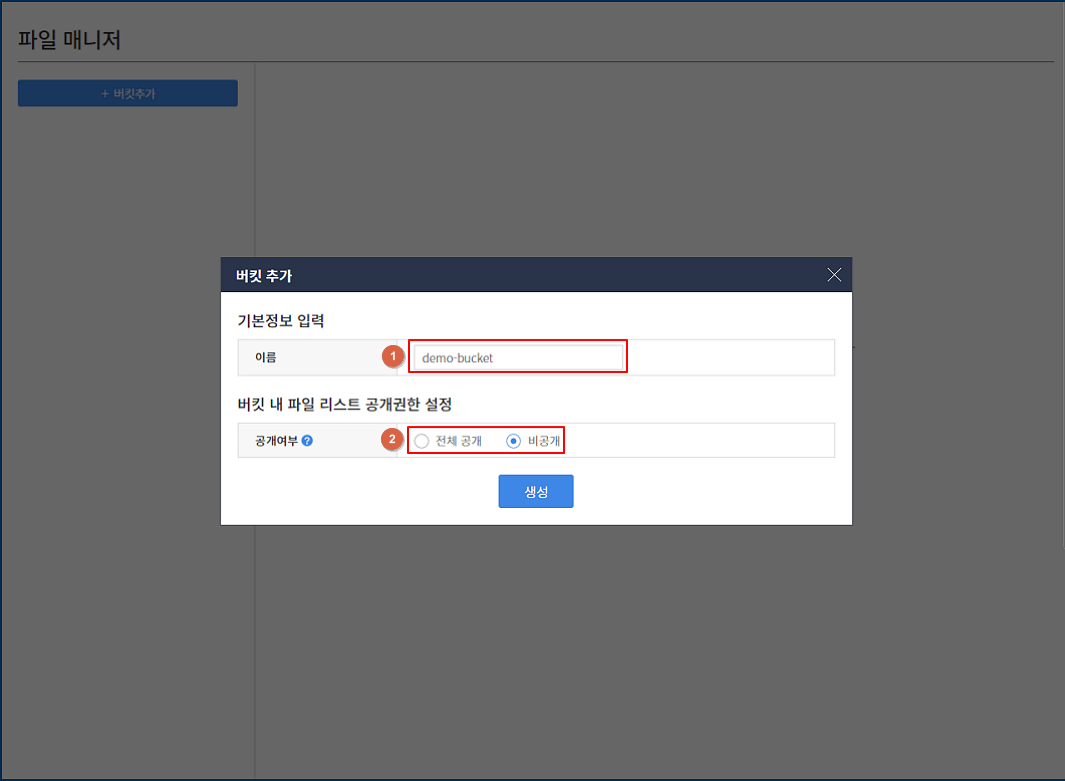Click the empty bucket list panel below 버킷추가
The width and height of the screenshot is (1065, 781).
[x=128, y=400]
